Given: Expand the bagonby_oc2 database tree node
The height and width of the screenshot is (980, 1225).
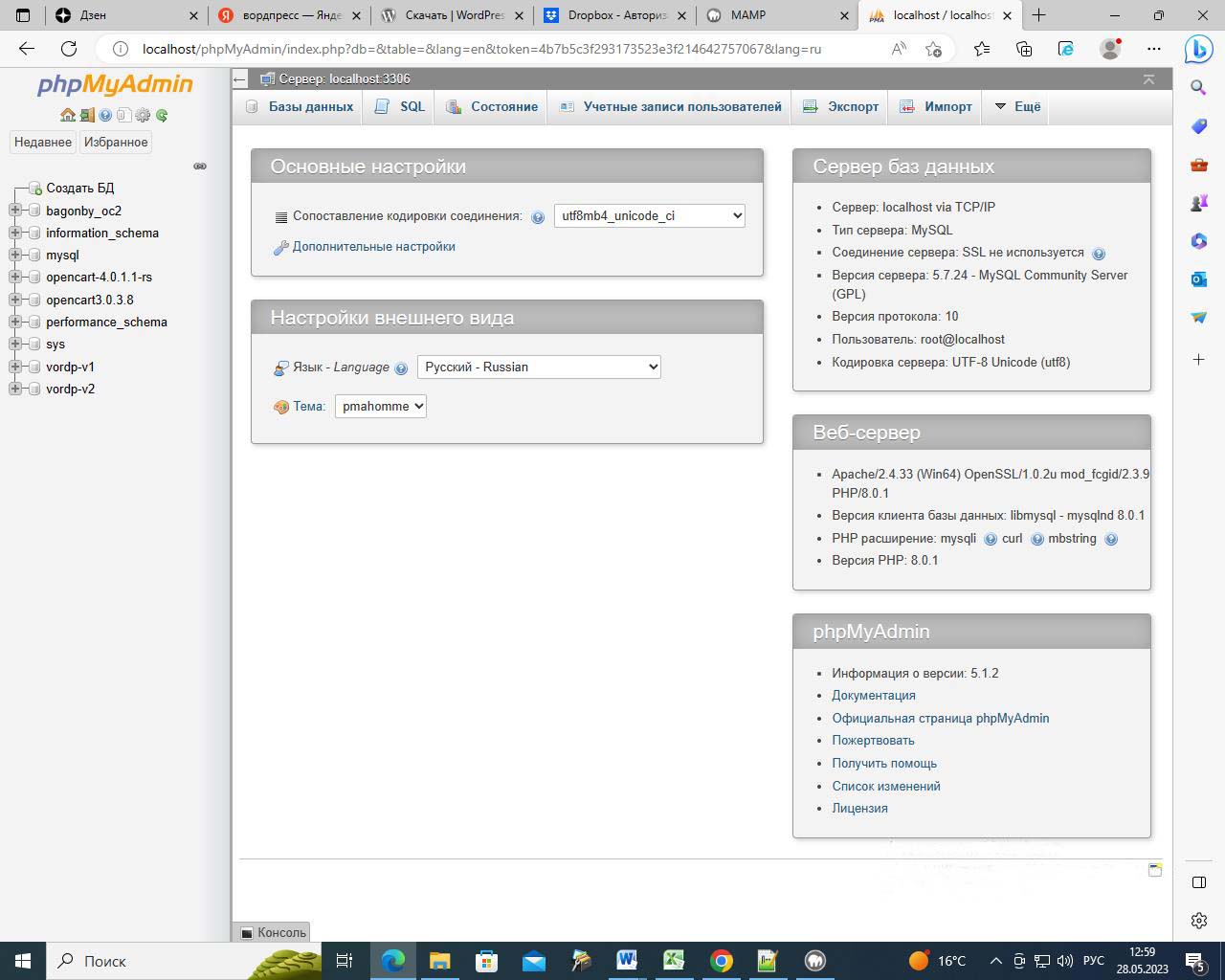Looking at the screenshot, I should click(x=15, y=211).
